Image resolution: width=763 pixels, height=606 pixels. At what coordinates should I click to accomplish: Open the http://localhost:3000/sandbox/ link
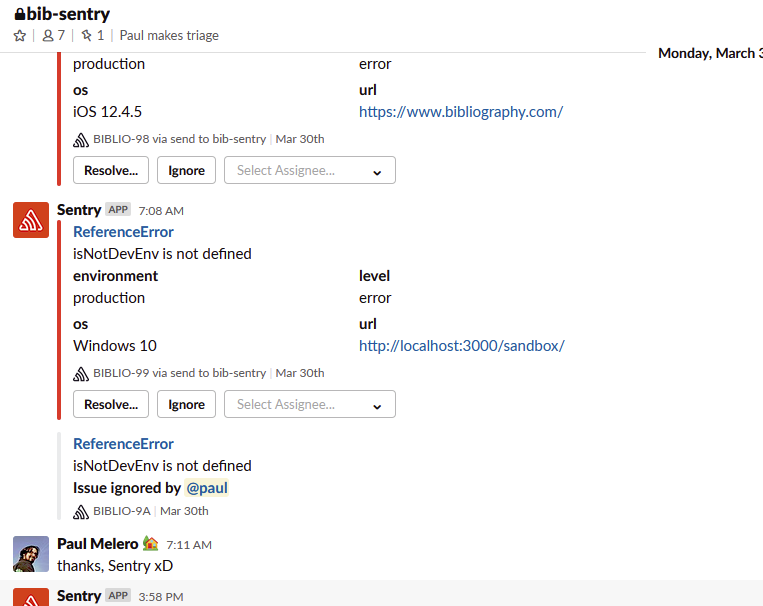tap(462, 346)
